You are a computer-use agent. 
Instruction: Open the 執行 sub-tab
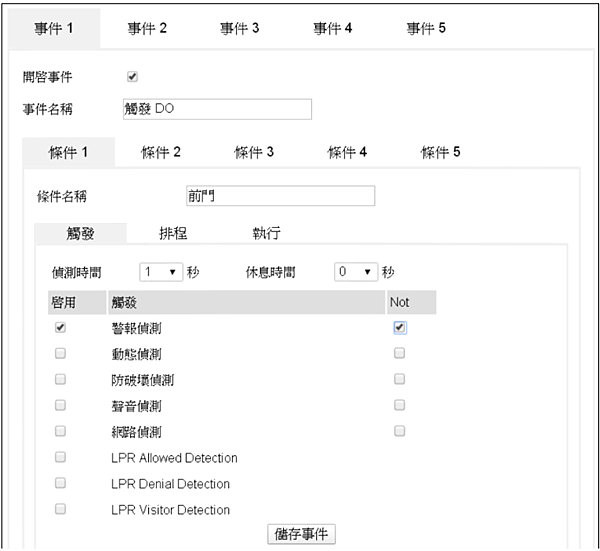pos(266,234)
